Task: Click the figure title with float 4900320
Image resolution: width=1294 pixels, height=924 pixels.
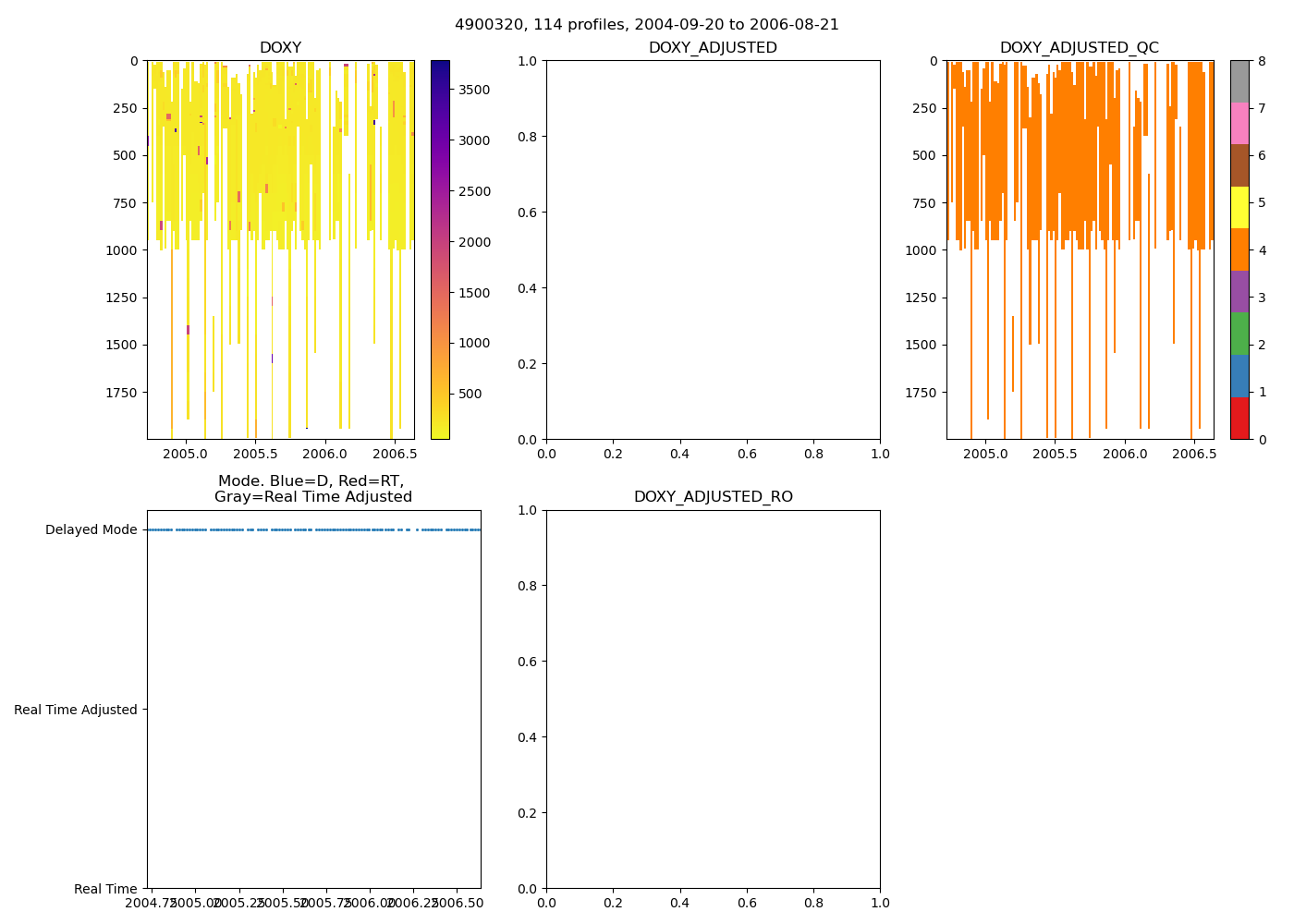Action: pyautogui.click(x=647, y=25)
